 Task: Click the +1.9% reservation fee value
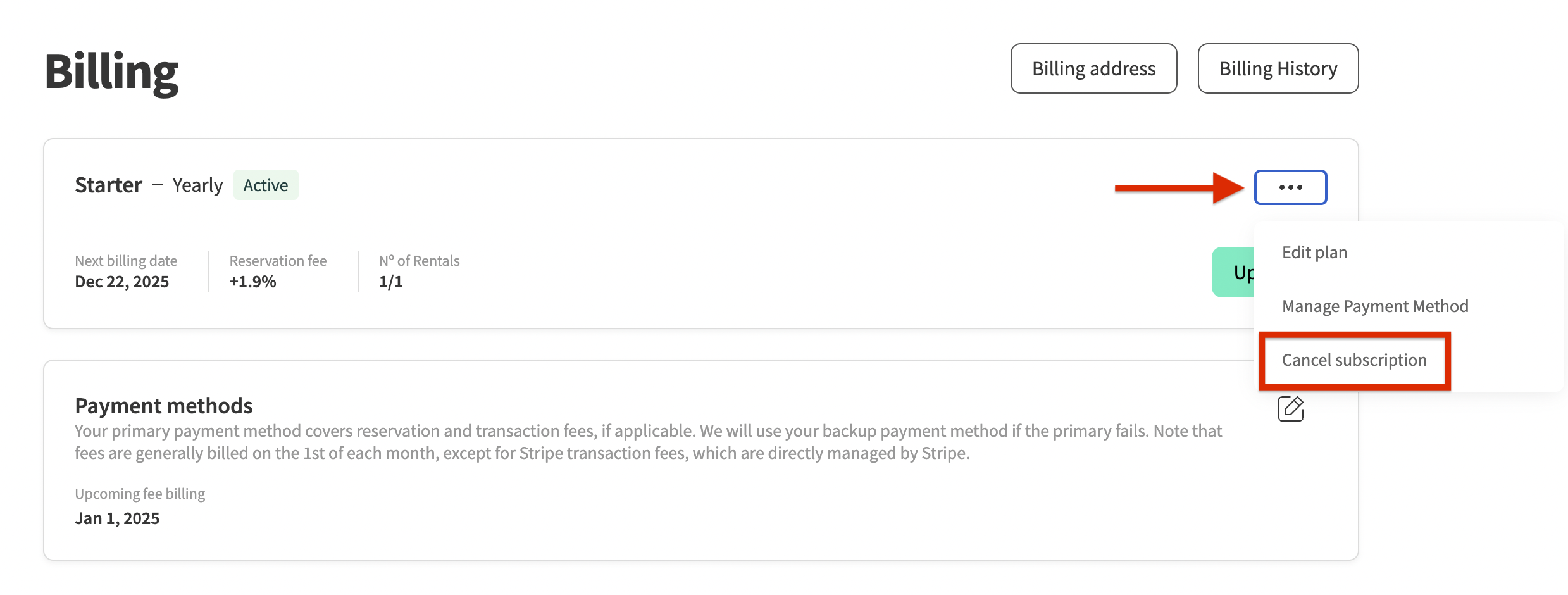tap(252, 282)
